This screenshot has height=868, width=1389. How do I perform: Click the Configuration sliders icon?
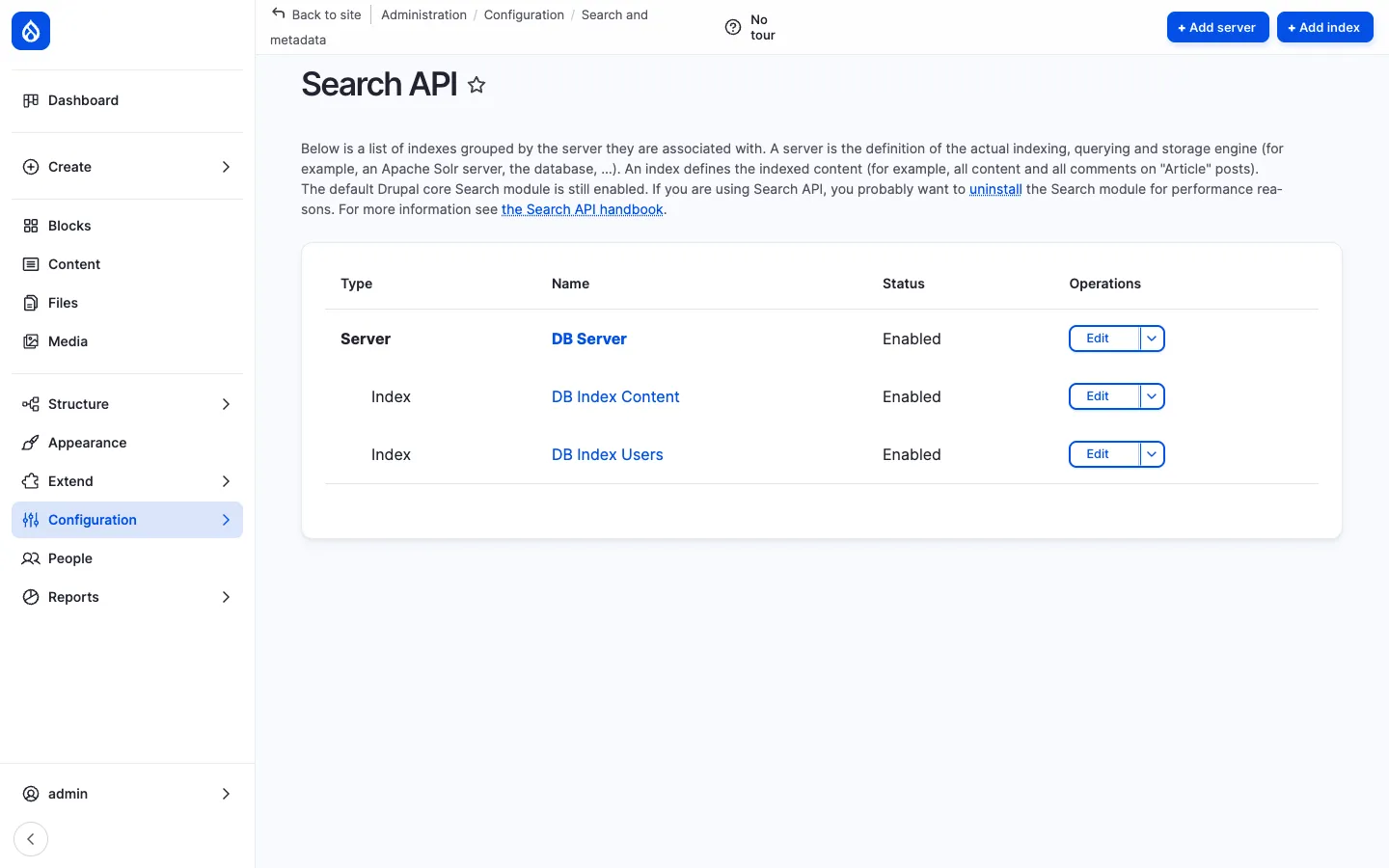pyautogui.click(x=31, y=520)
